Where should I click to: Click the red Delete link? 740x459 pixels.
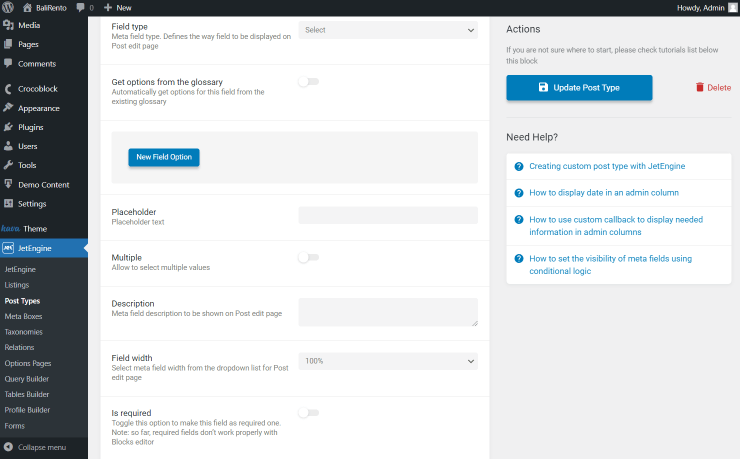pyautogui.click(x=713, y=87)
